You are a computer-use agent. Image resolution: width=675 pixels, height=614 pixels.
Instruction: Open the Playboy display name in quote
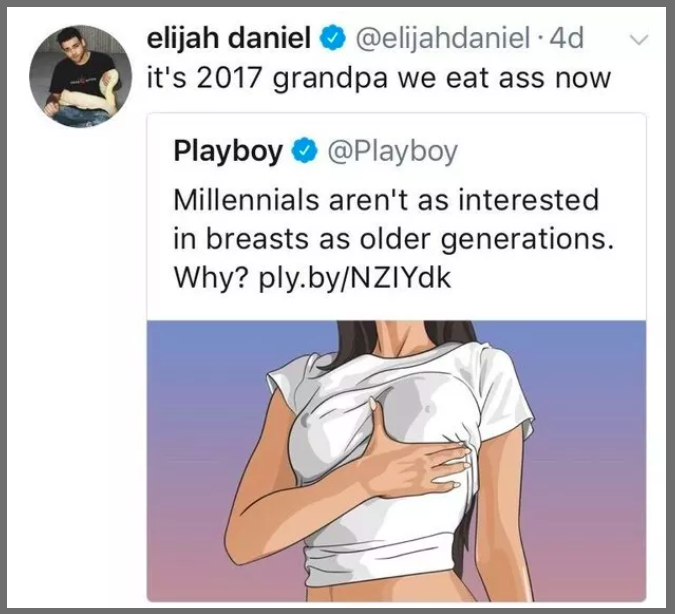tap(228, 151)
